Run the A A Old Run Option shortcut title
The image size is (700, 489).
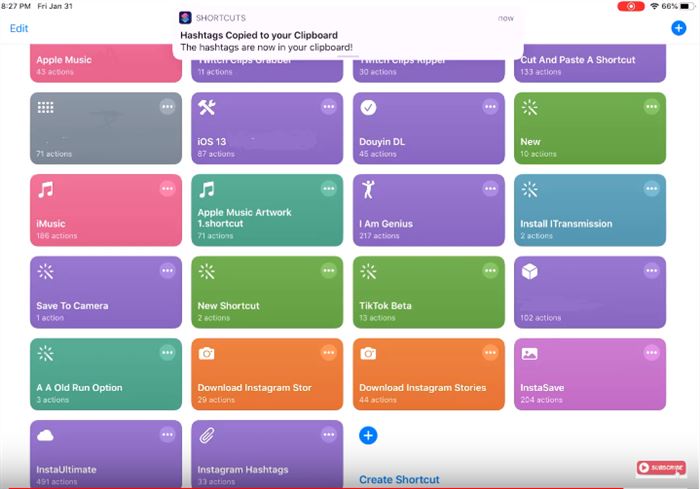click(79, 388)
